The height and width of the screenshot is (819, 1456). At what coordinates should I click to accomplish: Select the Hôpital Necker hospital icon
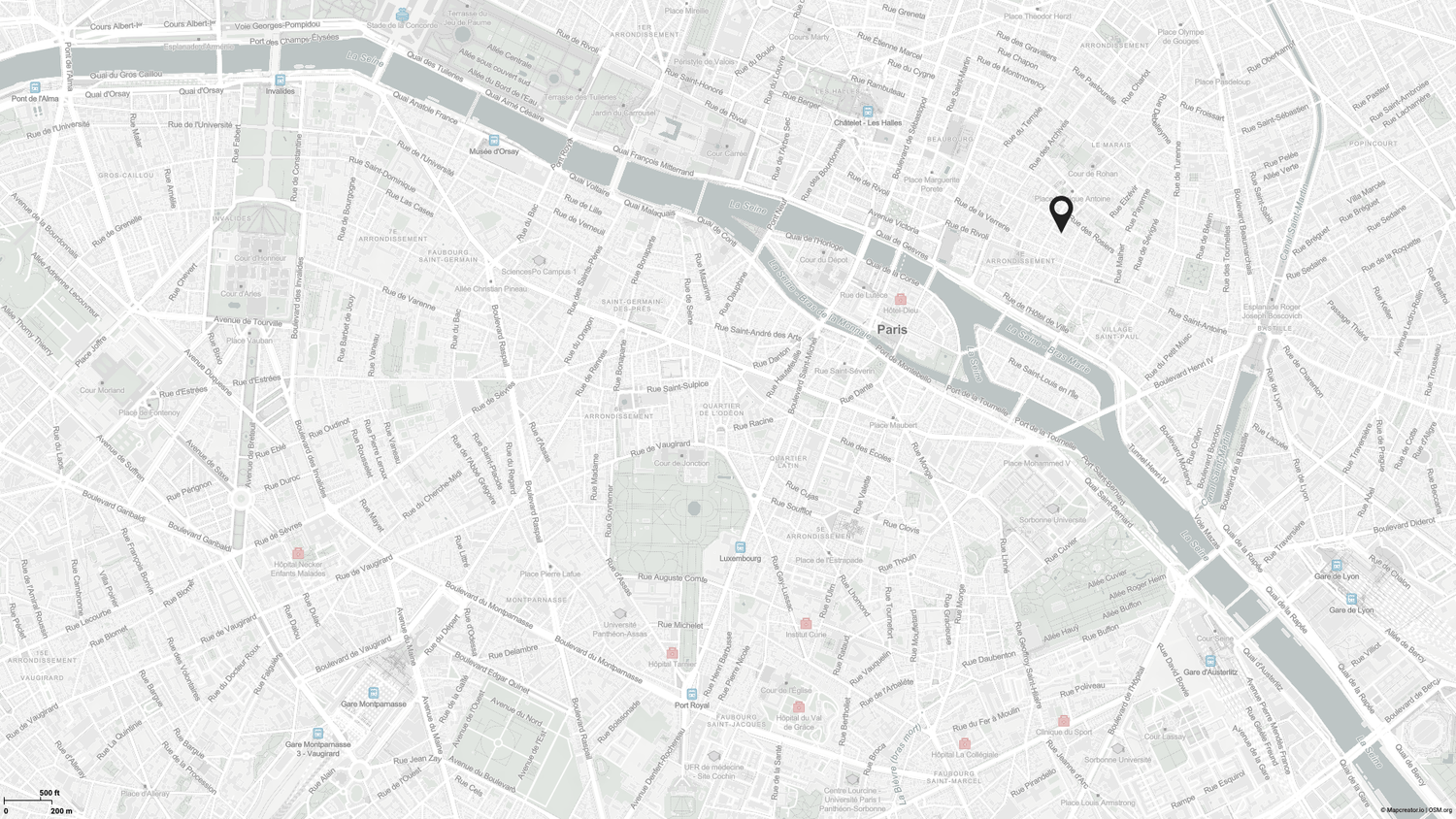point(298,552)
